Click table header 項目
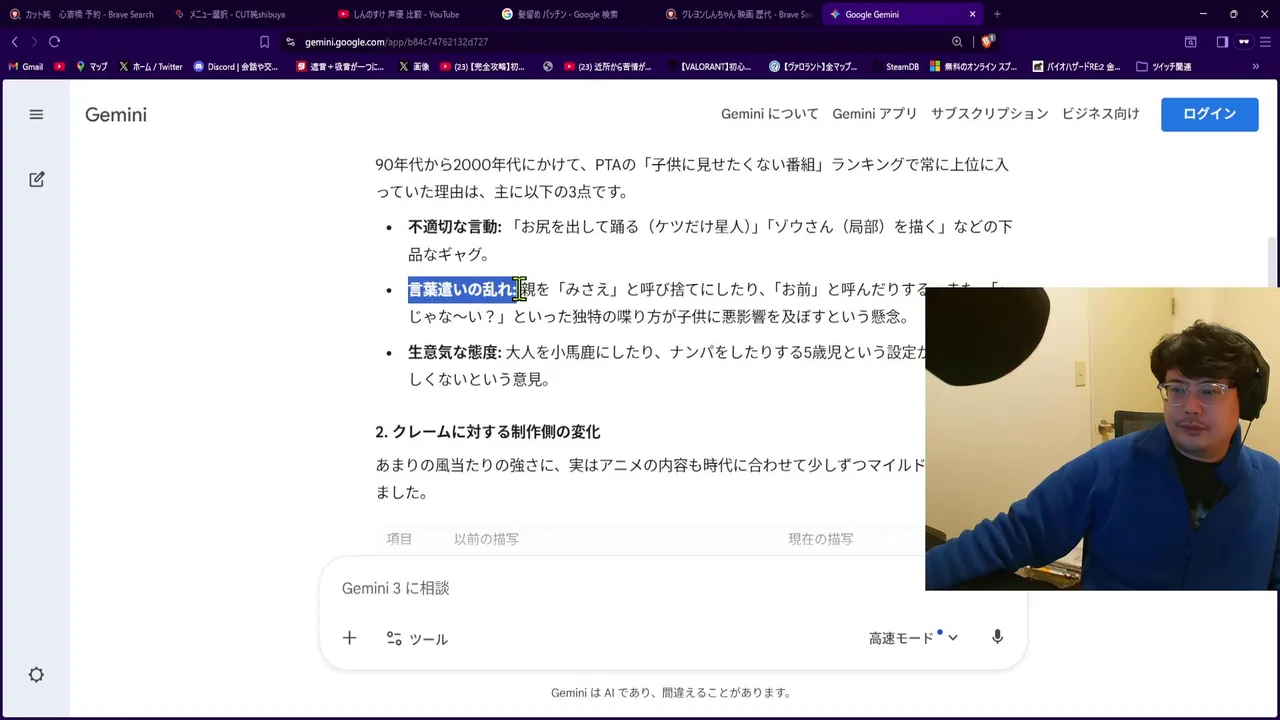The image size is (1280, 720). [x=399, y=539]
